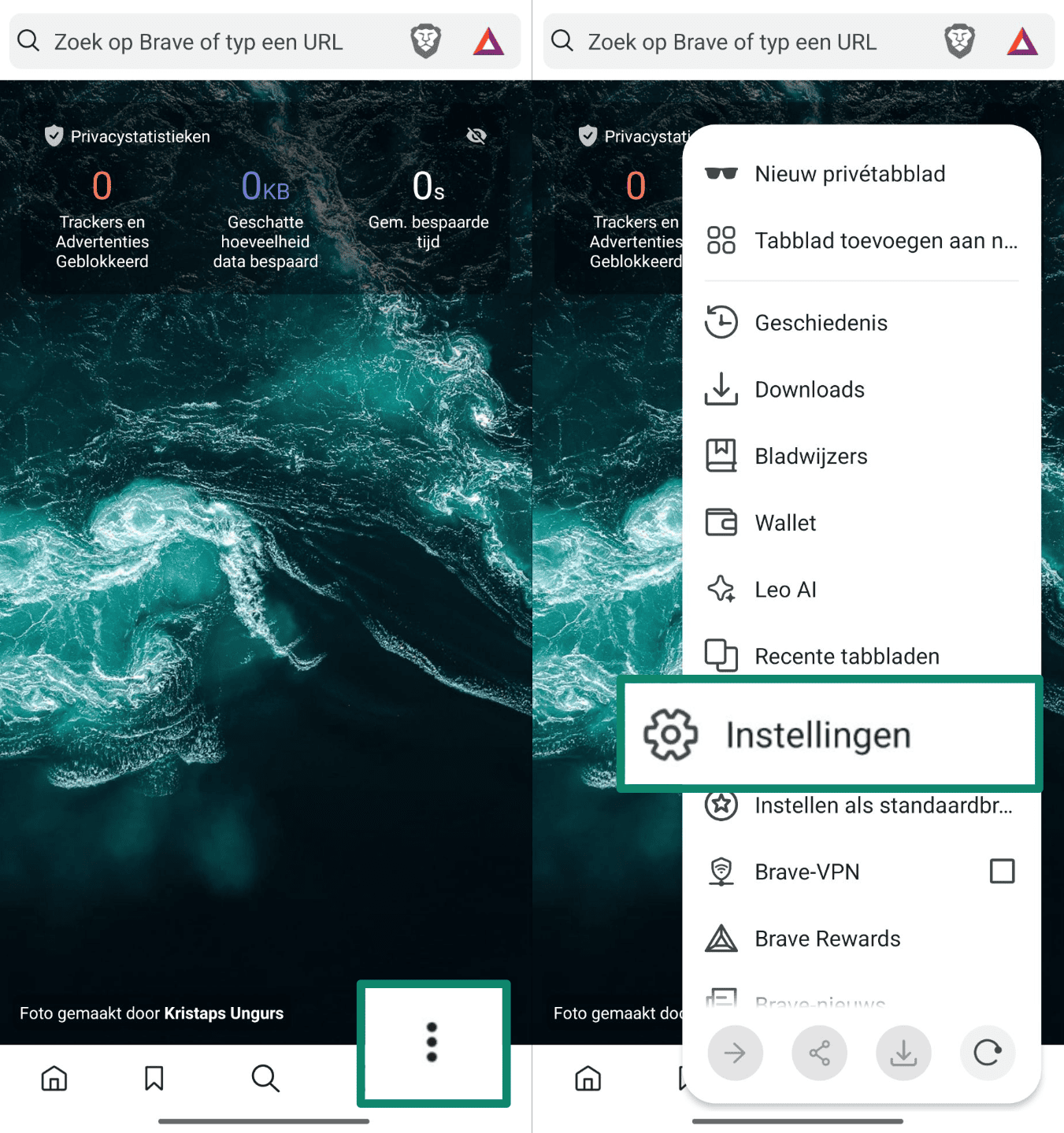Image resolution: width=1064 pixels, height=1133 pixels.
Task: Open Bladwijzers menu entry
Action: (x=810, y=457)
